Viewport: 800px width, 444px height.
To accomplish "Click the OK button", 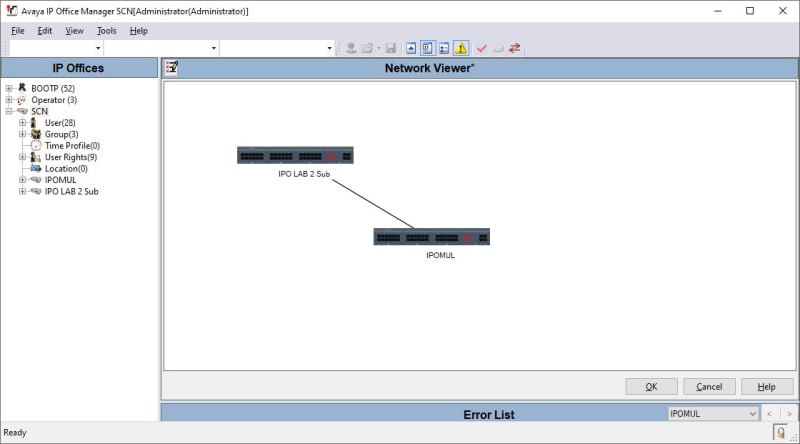I will point(652,386).
